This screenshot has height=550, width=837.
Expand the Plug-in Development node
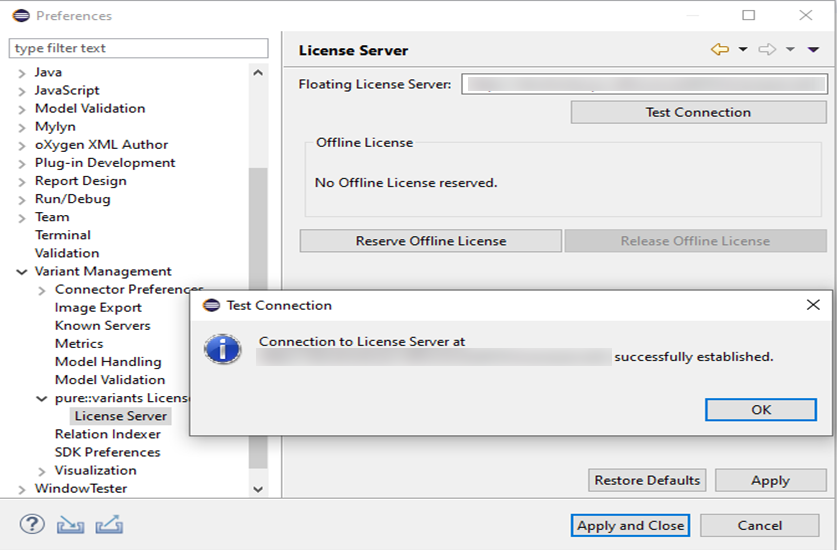coord(22,163)
